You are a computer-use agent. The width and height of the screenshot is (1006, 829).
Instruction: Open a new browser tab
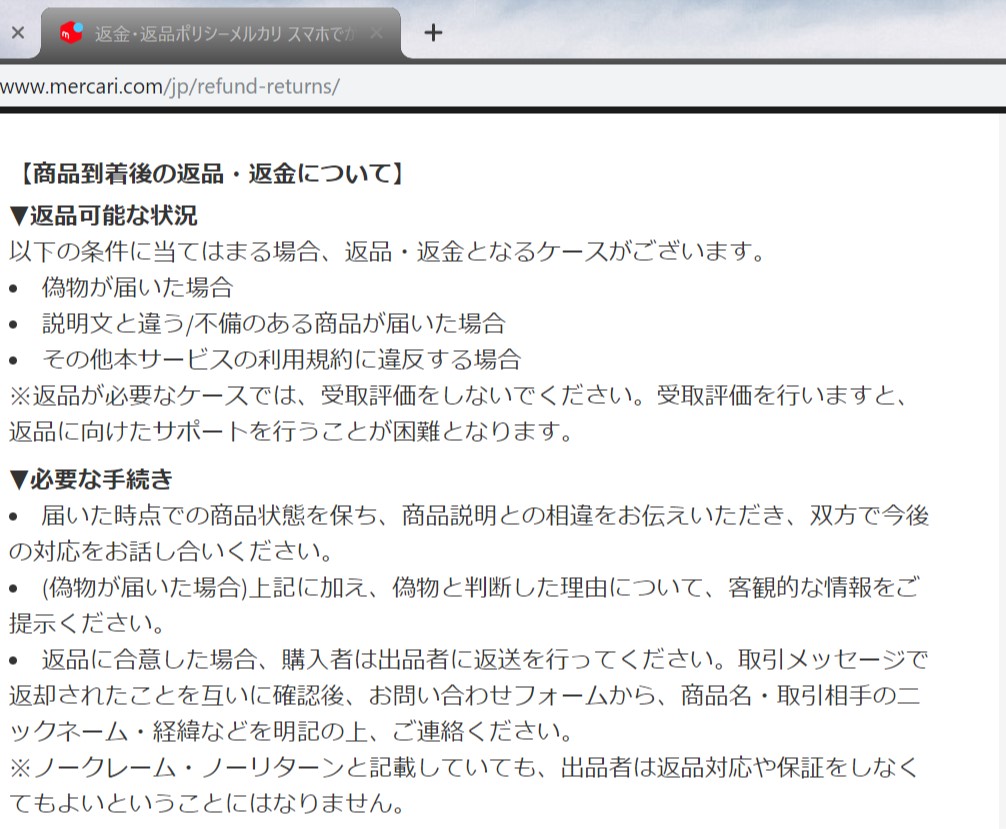click(x=432, y=33)
